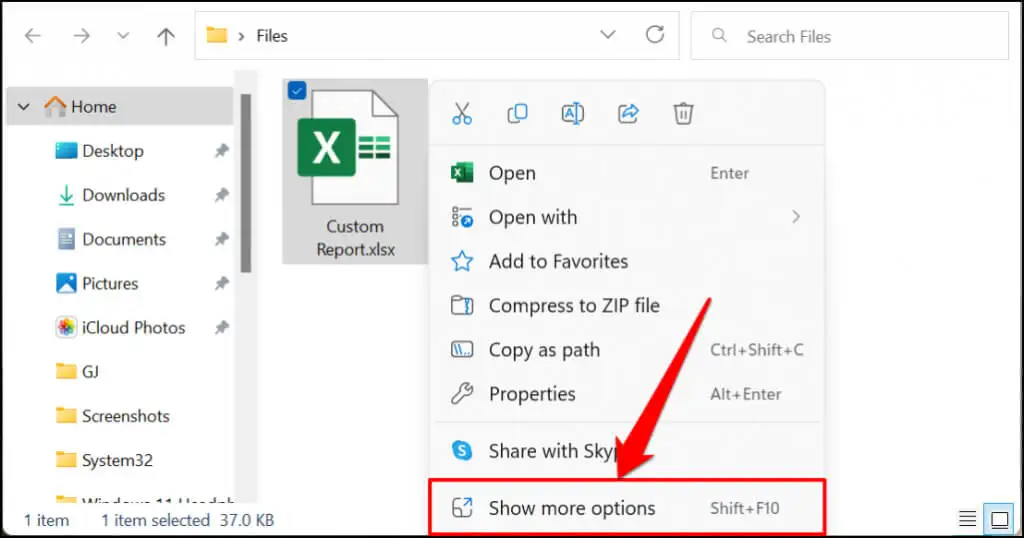Choose Compress to ZIP file
Viewport: 1024px width, 538px height.
(573, 306)
